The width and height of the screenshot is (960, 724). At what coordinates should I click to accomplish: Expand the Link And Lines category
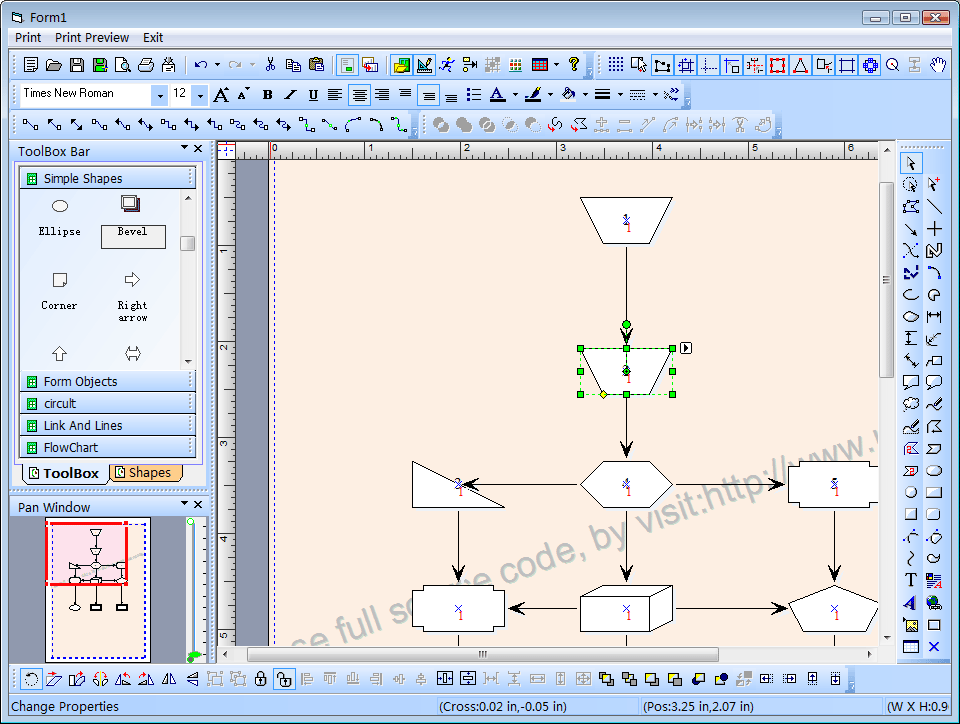(108, 425)
